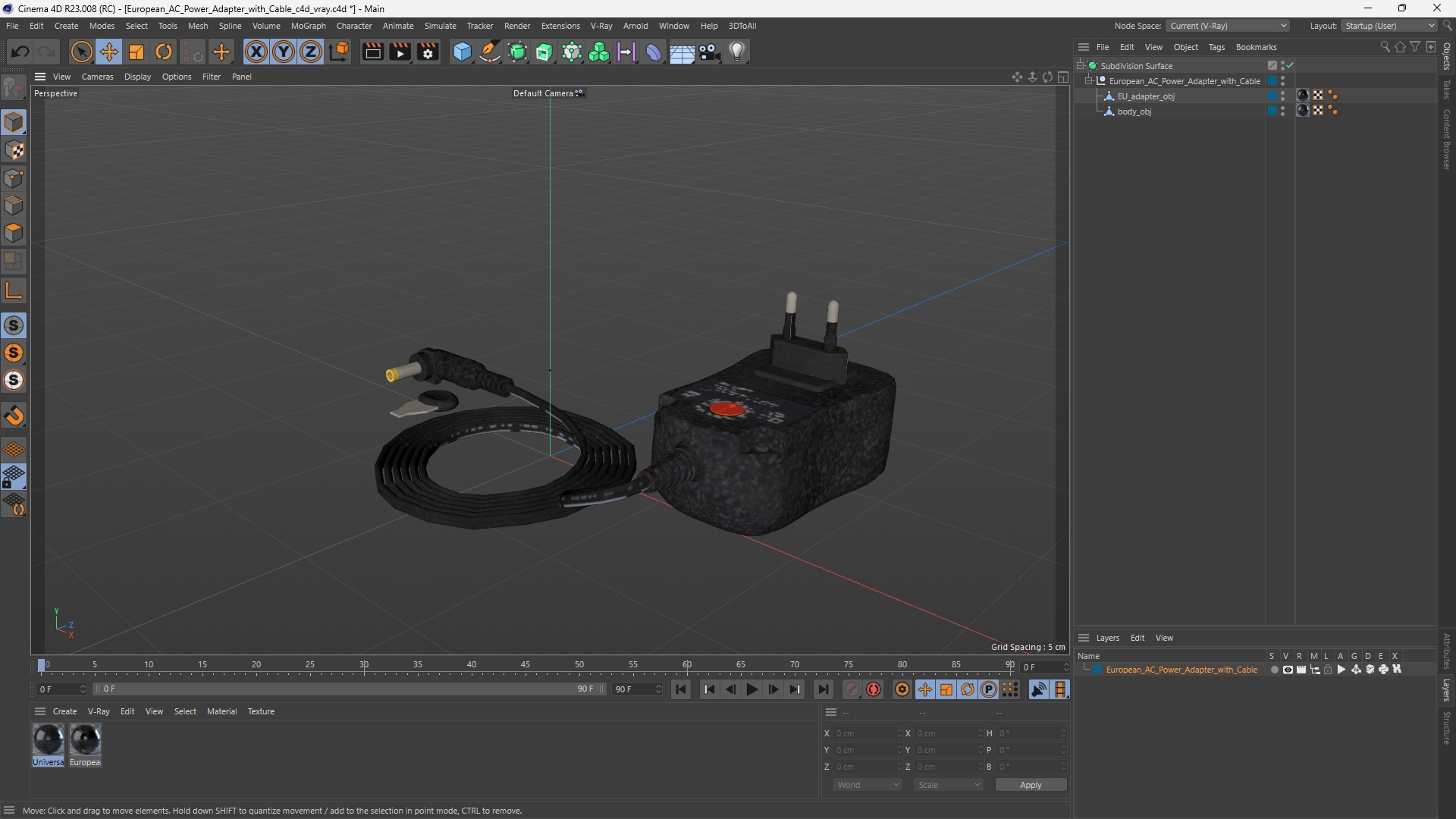Viewport: 1456px width, 819px height.
Task: Add a Cube primitive object
Action: pyautogui.click(x=462, y=52)
